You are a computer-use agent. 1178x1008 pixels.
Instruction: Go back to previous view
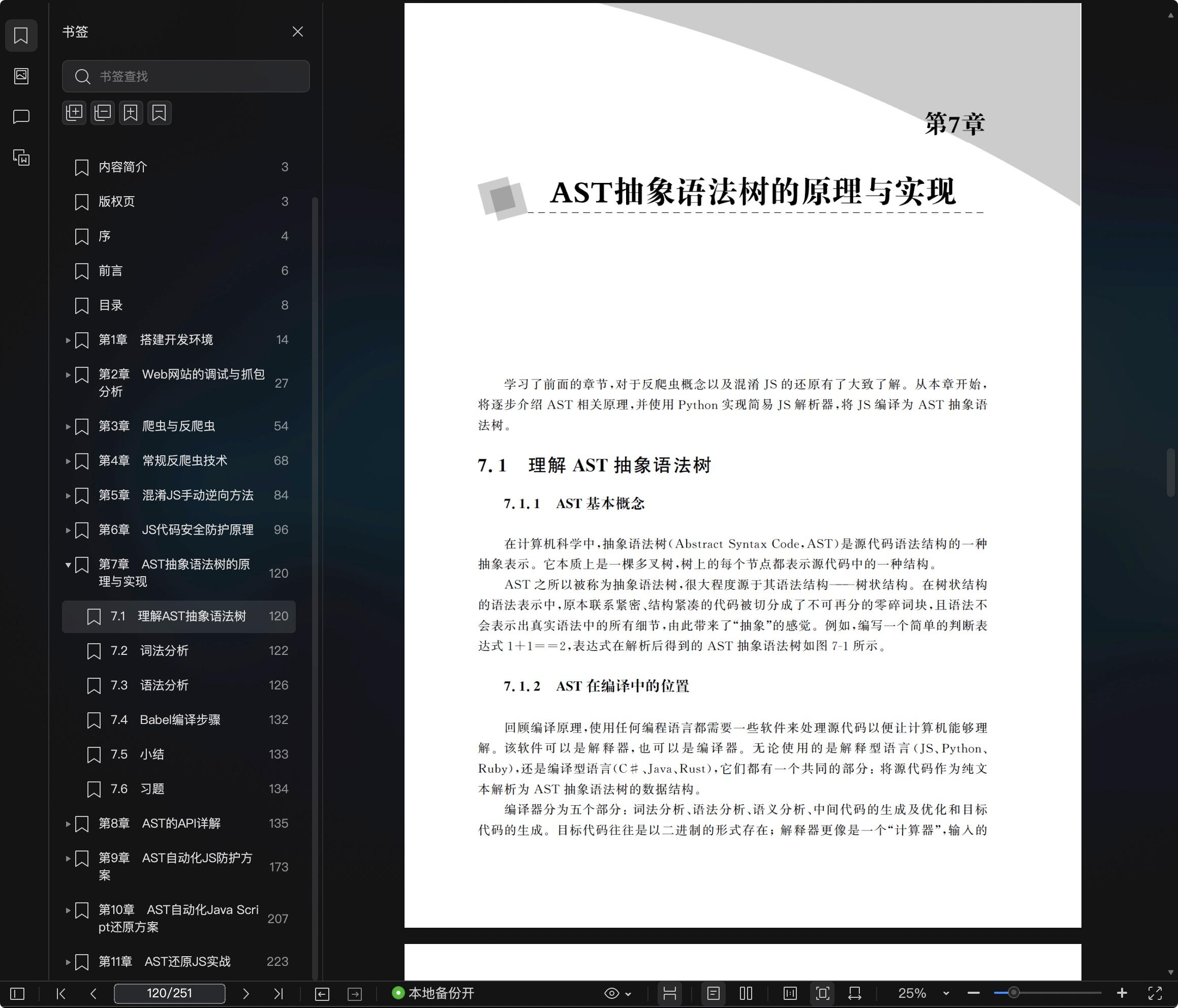[x=322, y=994]
